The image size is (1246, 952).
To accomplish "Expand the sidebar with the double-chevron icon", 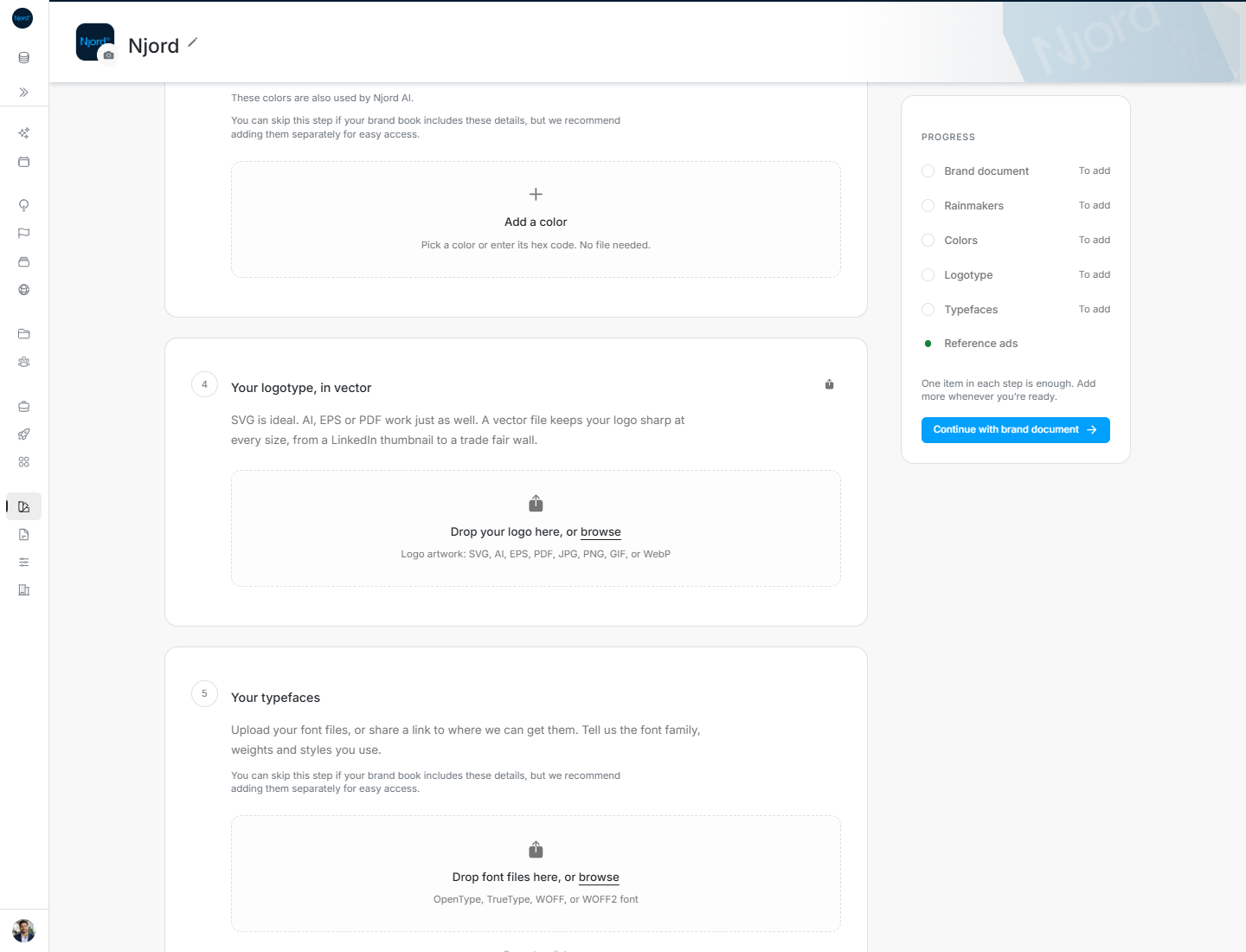I will [x=24, y=92].
